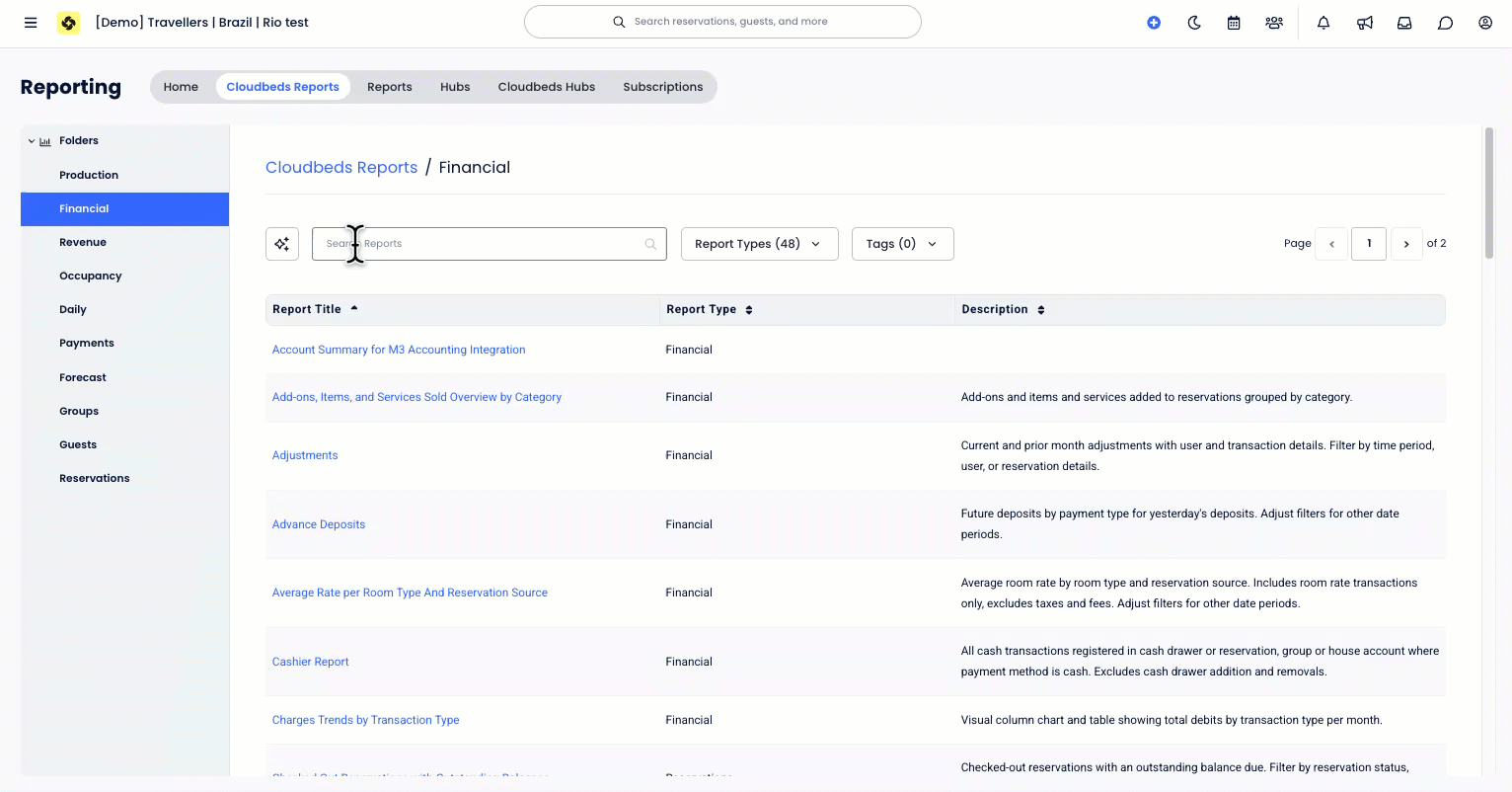Screen dimensions: 1512x792
Task: Open the Report Types dropdown
Action: click(x=759, y=243)
